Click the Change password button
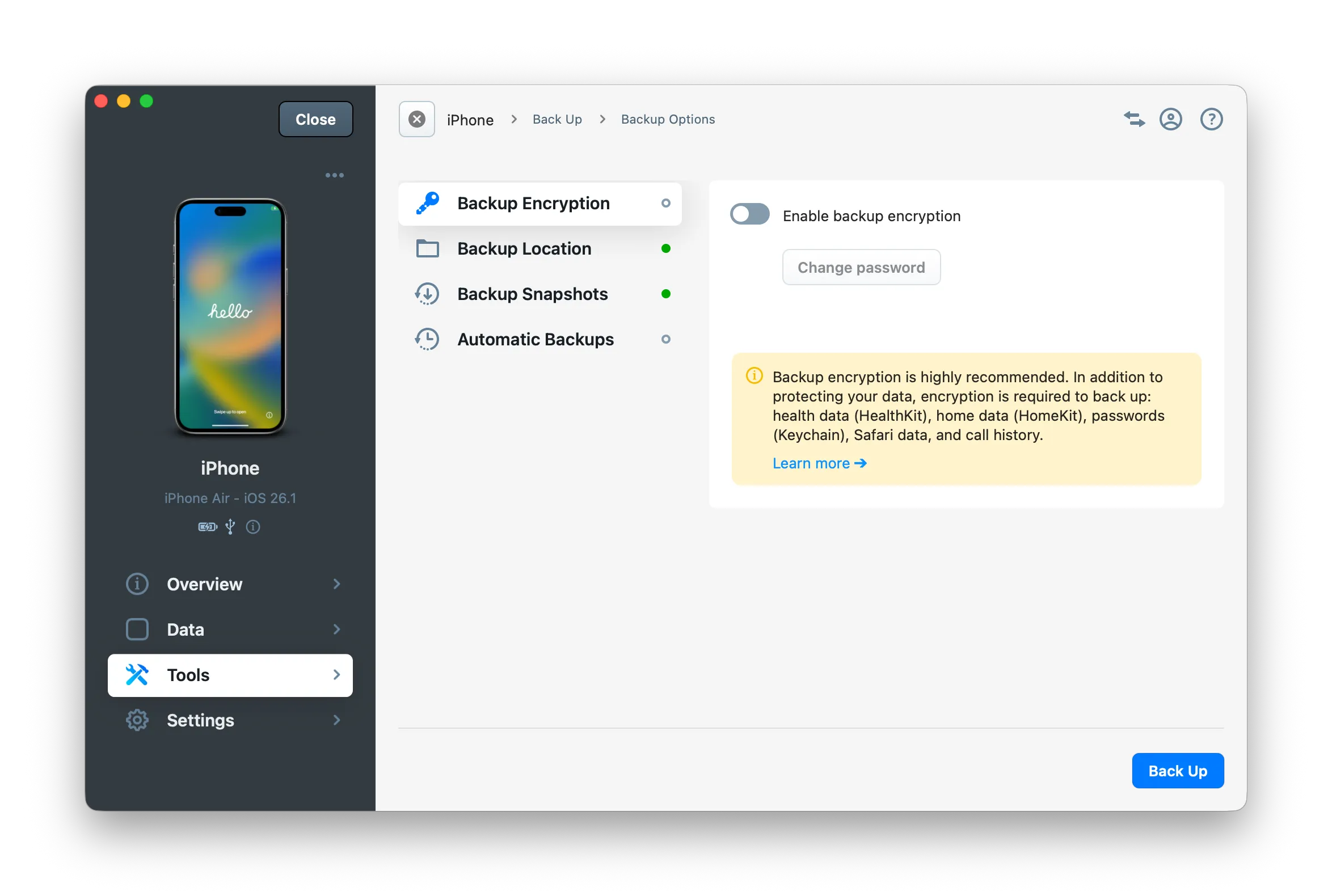1332x896 pixels. click(861, 267)
